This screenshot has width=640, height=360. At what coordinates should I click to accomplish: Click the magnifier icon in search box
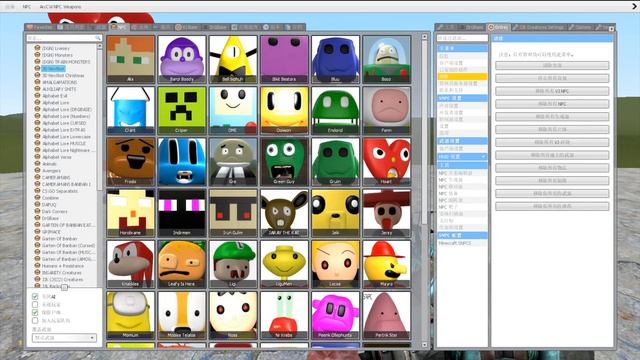[98, 38]
